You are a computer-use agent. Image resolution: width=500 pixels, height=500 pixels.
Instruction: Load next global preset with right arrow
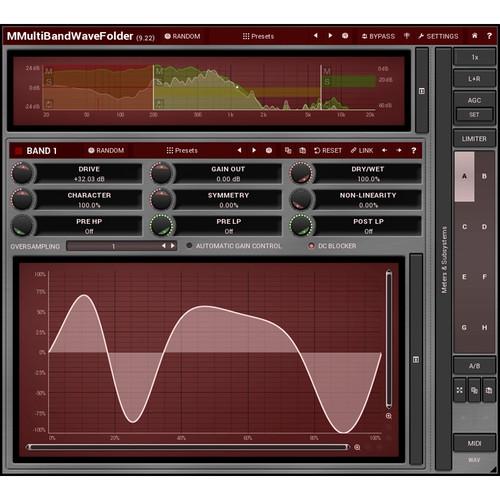click(330, 36)
